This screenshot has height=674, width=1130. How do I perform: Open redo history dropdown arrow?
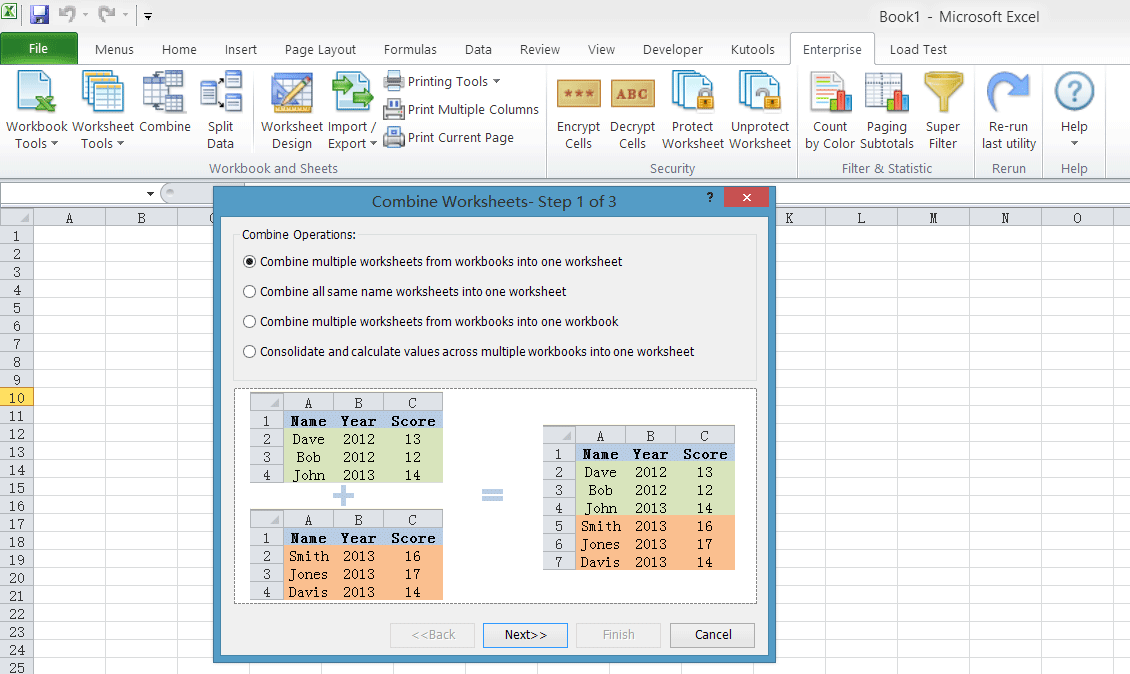[125, 14]
